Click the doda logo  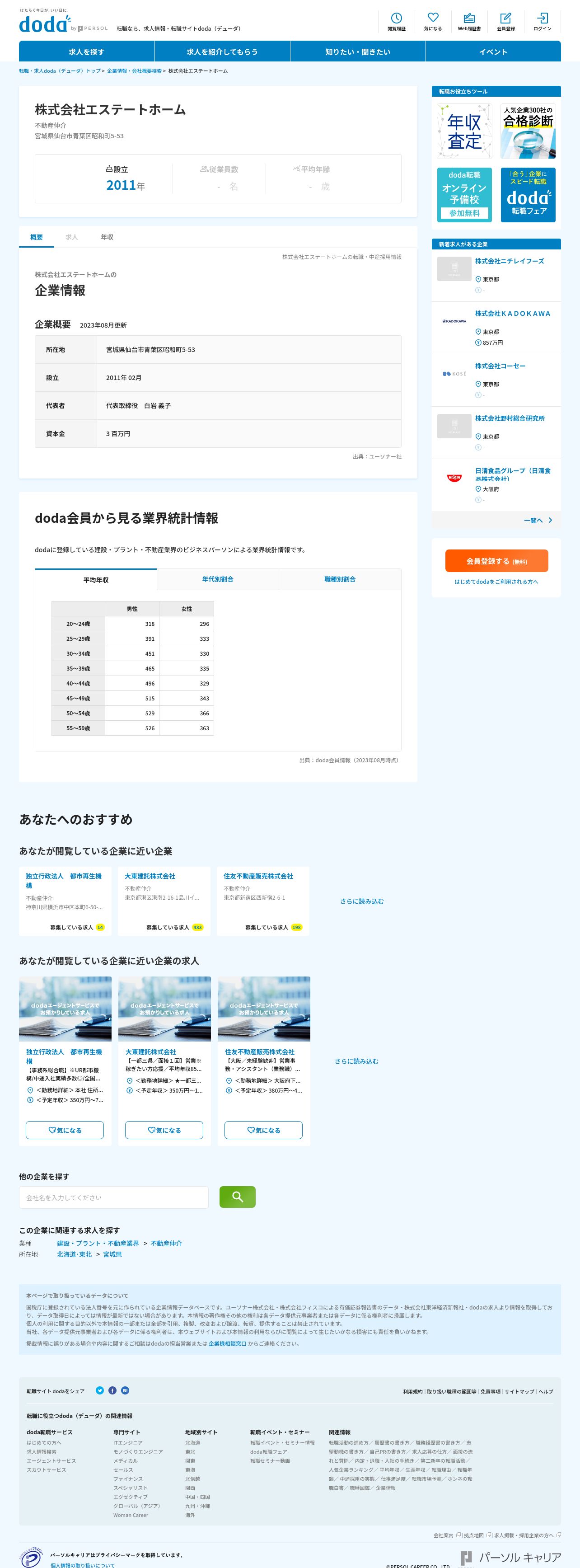[x=44, y=23]
